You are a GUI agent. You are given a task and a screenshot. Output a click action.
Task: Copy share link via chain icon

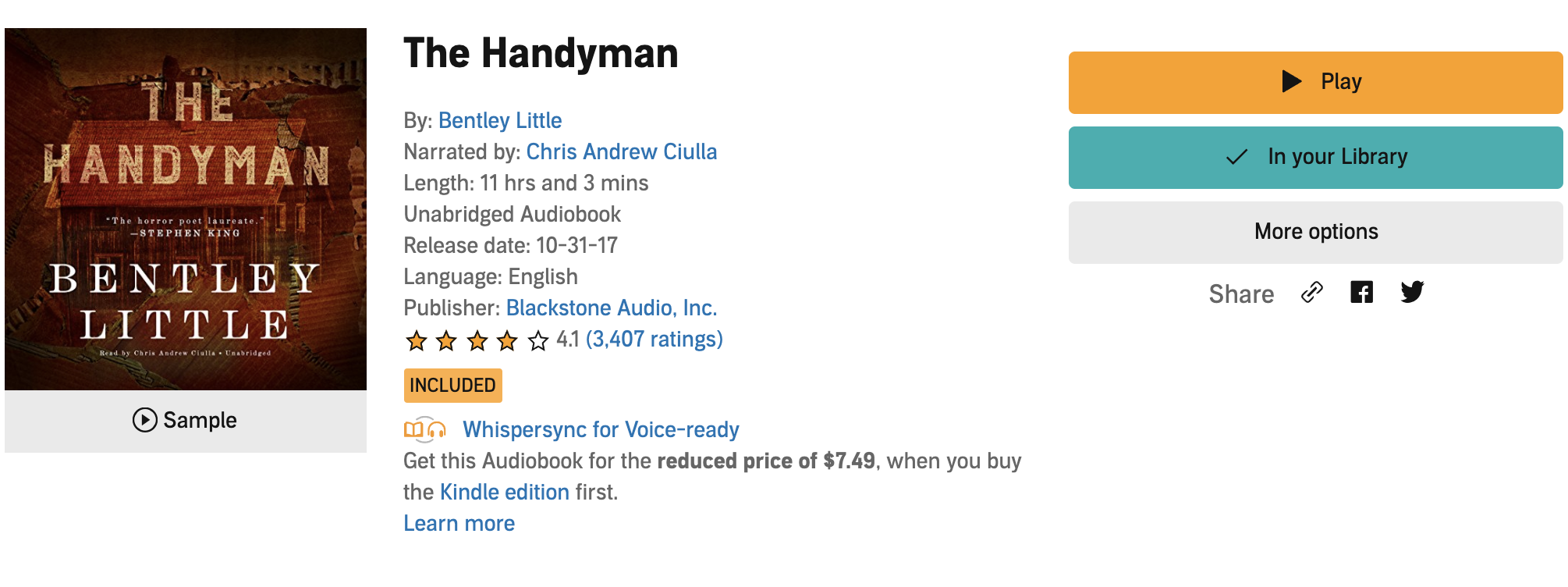[x=1312, y=293]
